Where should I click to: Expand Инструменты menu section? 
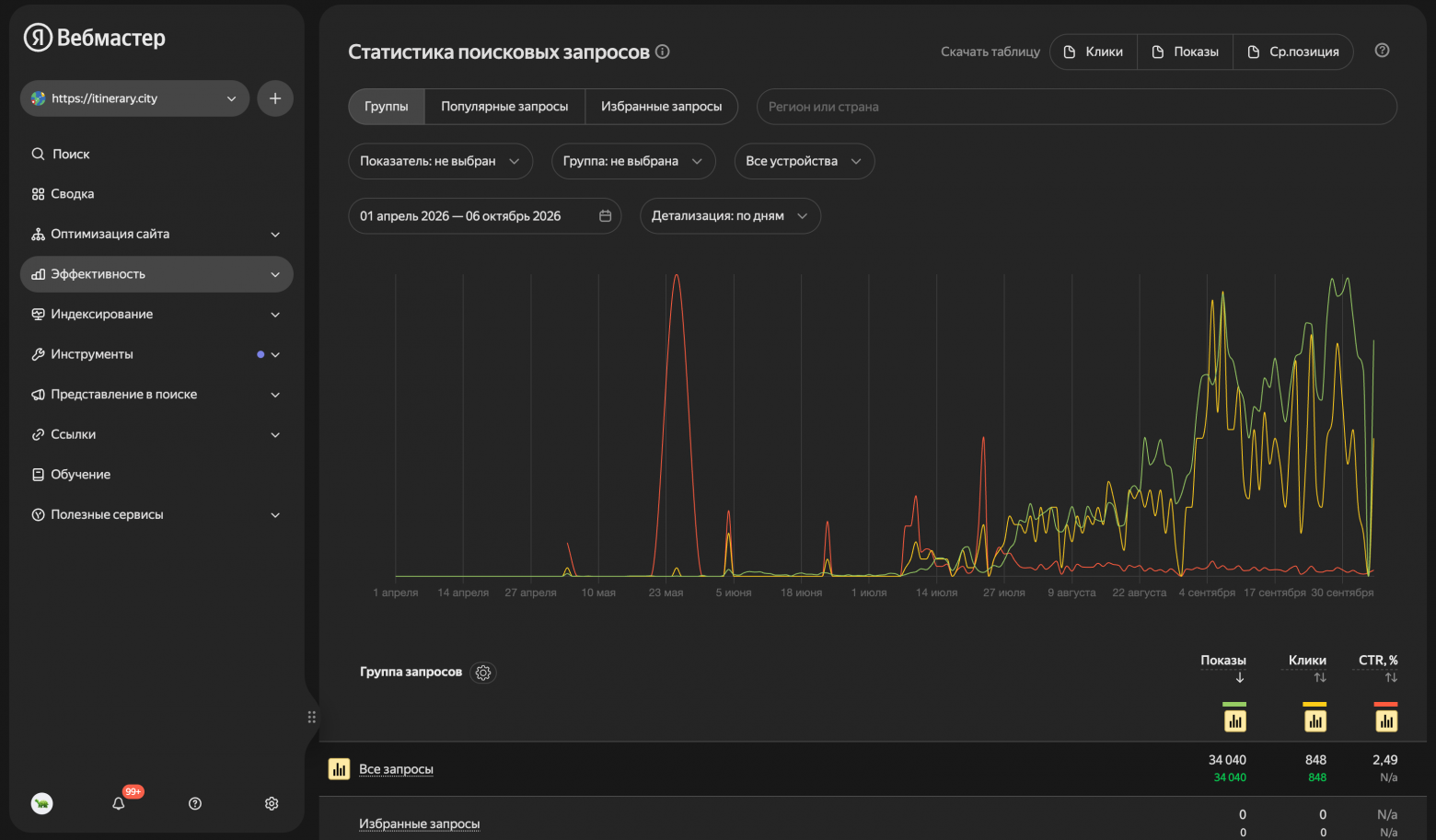coord(156,354)
